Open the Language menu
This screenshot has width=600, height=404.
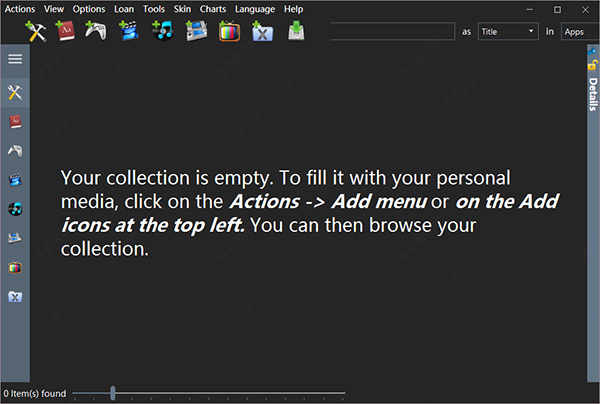(254, 9)
